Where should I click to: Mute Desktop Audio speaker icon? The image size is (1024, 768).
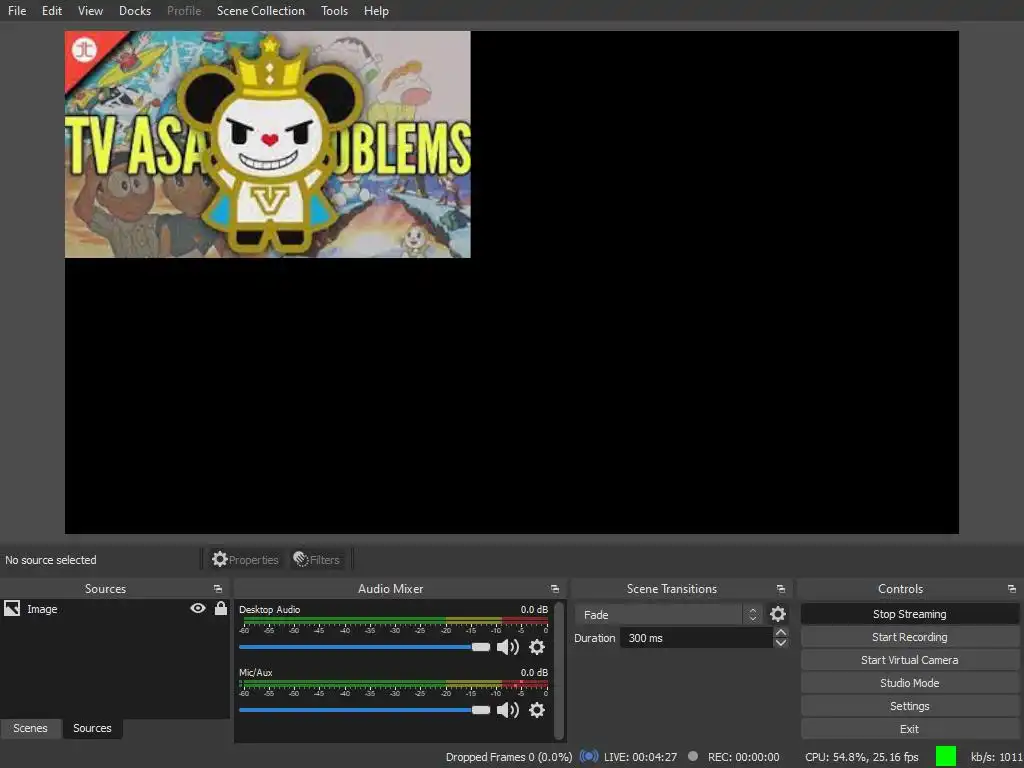[x=507, y=647]
